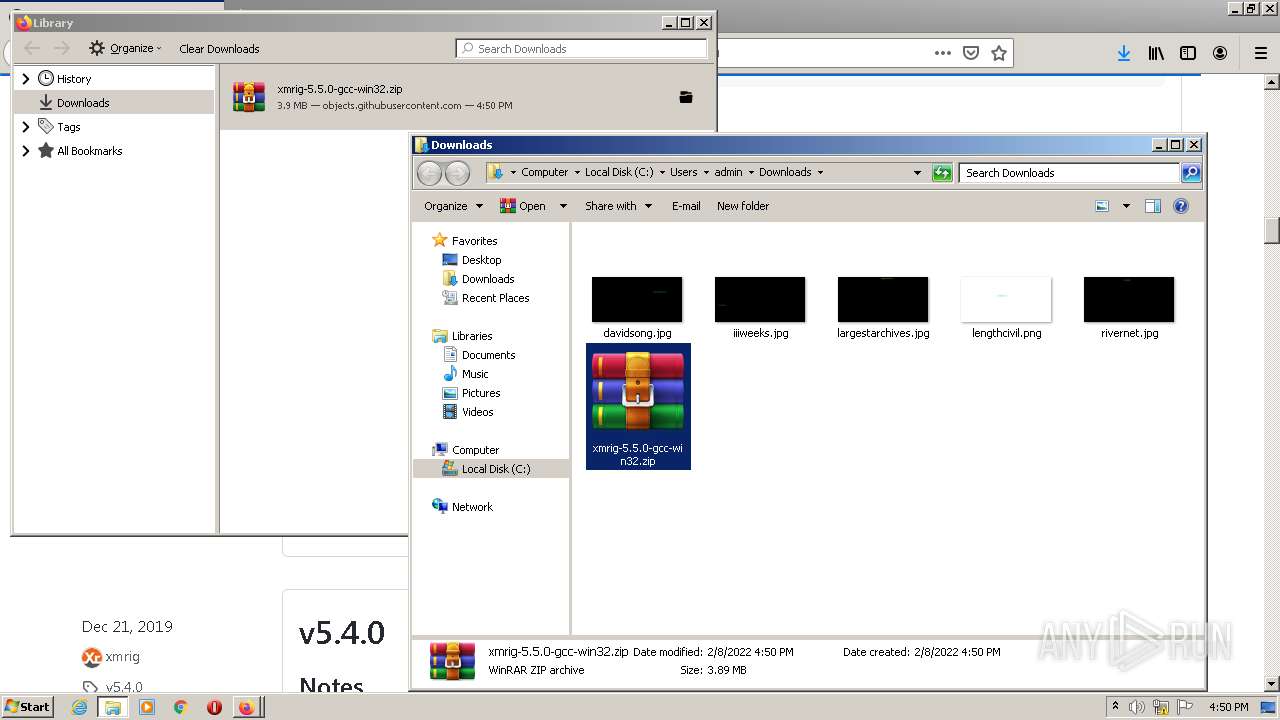Click New folder button
The width and height of the screenshot is (1280, 720).
point(743,206)
